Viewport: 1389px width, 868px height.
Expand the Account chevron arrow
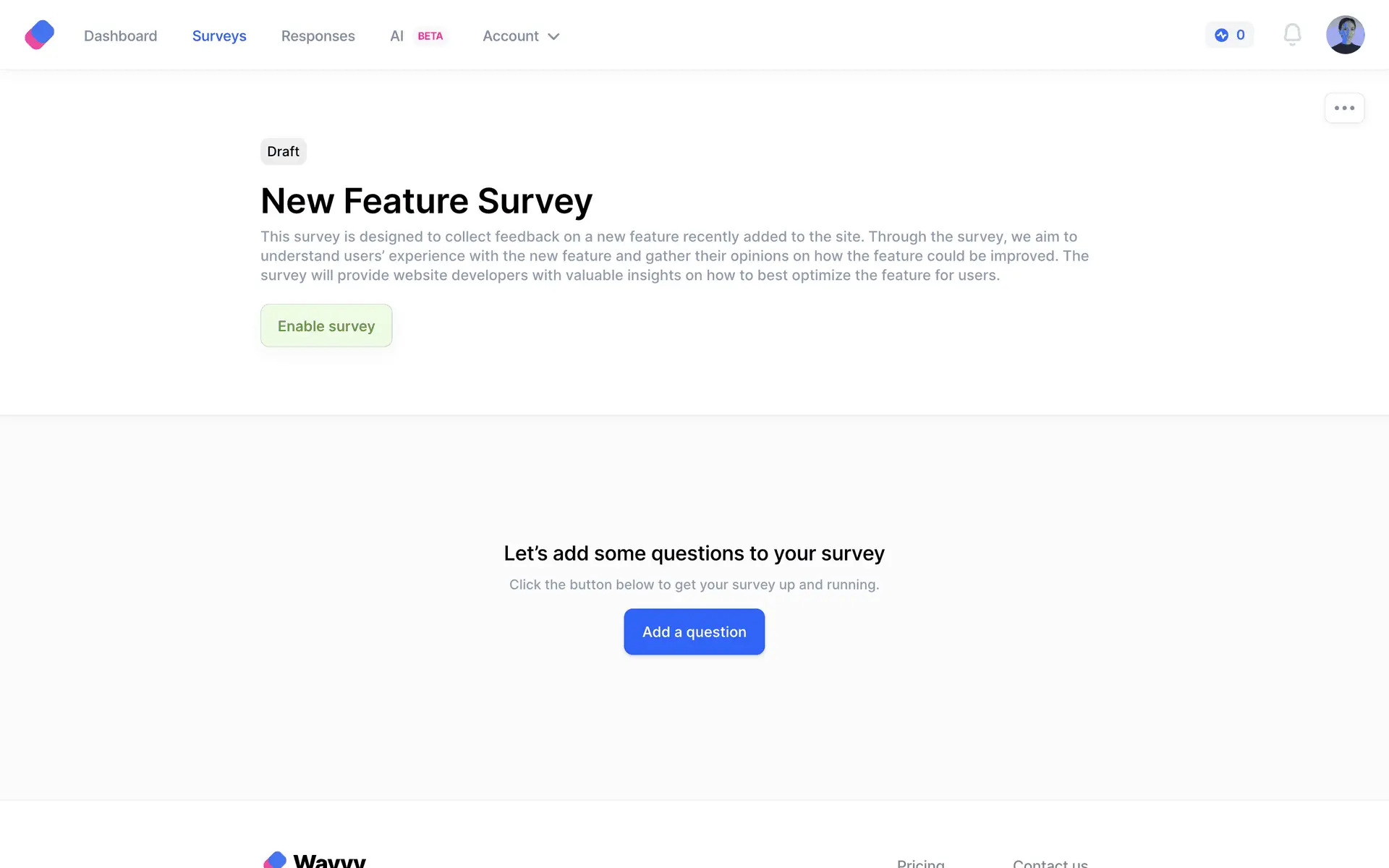coord(554,36)
